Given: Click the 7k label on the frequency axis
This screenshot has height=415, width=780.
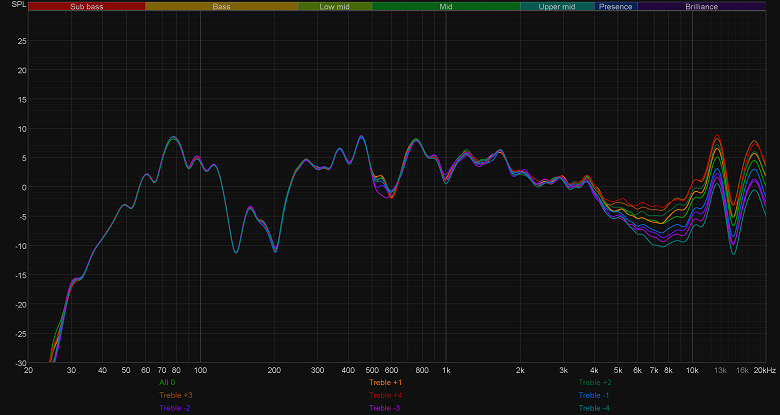Looking at the screenshot, I should tap(654, 370).
